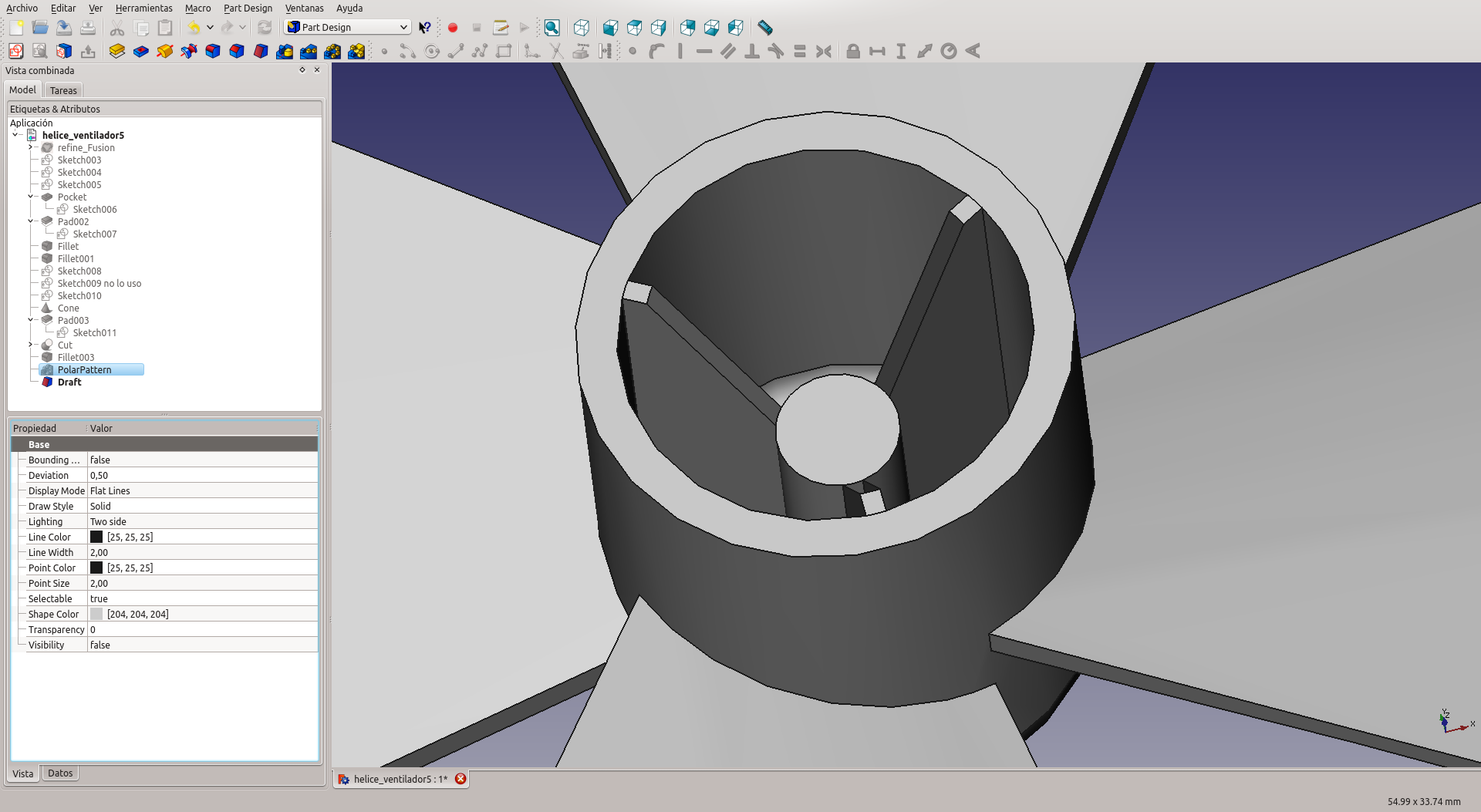Switch to the left view icon

[735, 28]
